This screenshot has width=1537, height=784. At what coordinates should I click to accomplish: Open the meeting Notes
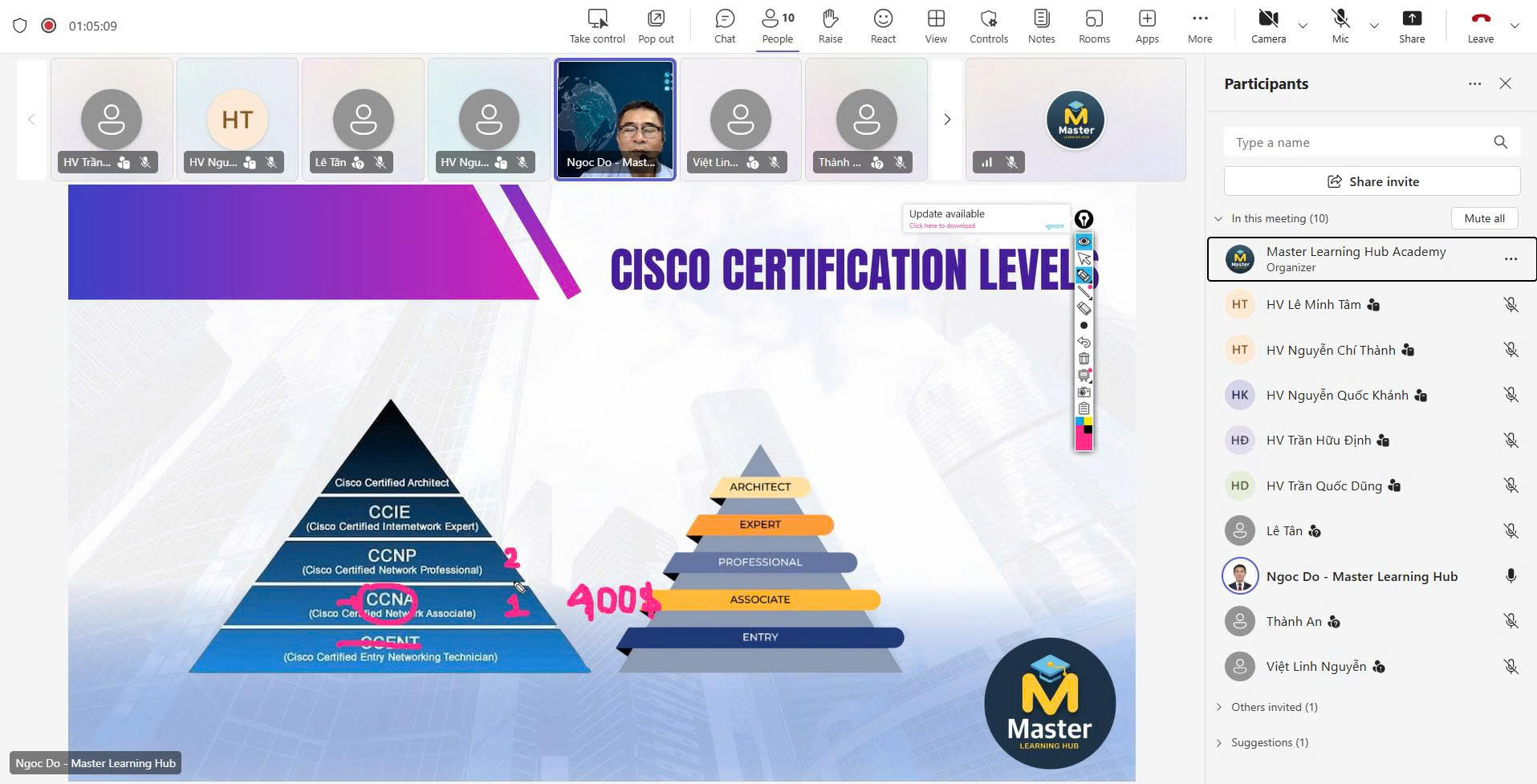tap(1041, 26)
